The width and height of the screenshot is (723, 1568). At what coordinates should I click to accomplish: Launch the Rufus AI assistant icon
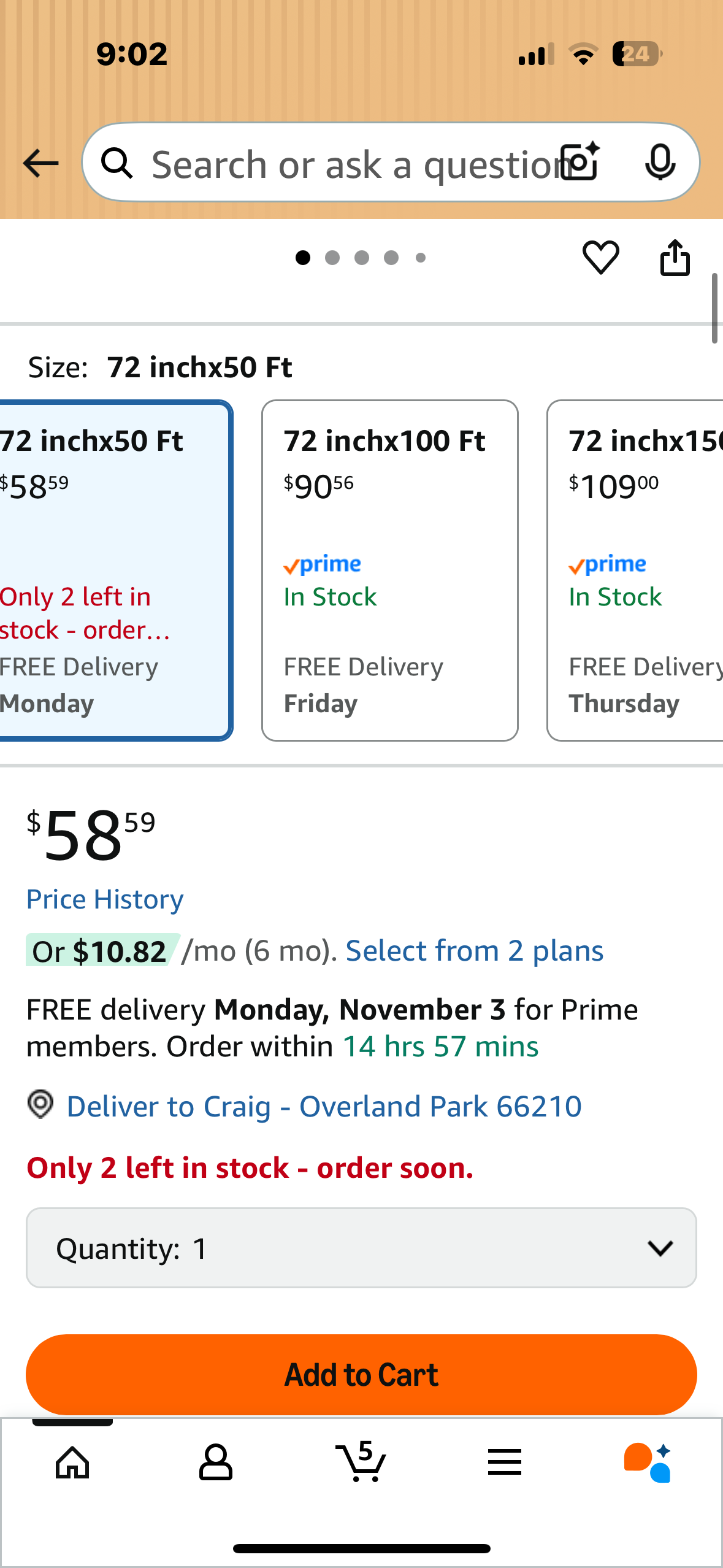point(648,1462)
